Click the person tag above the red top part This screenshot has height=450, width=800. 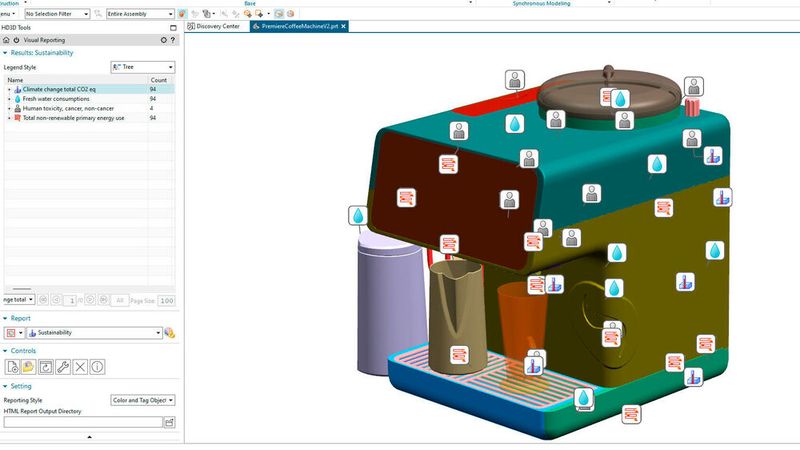pyautogui.click(x=515, y=80)
